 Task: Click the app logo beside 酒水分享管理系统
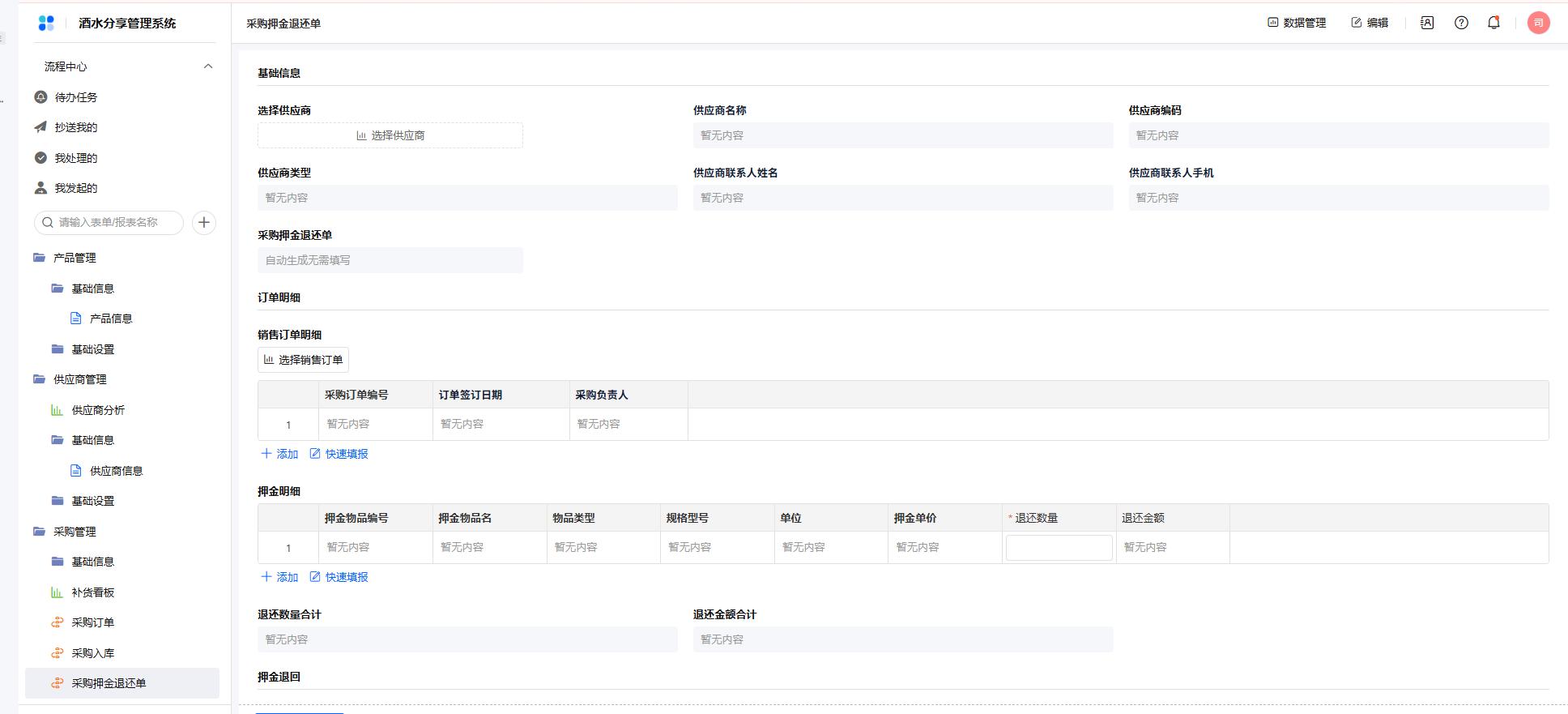click(46, 24)
